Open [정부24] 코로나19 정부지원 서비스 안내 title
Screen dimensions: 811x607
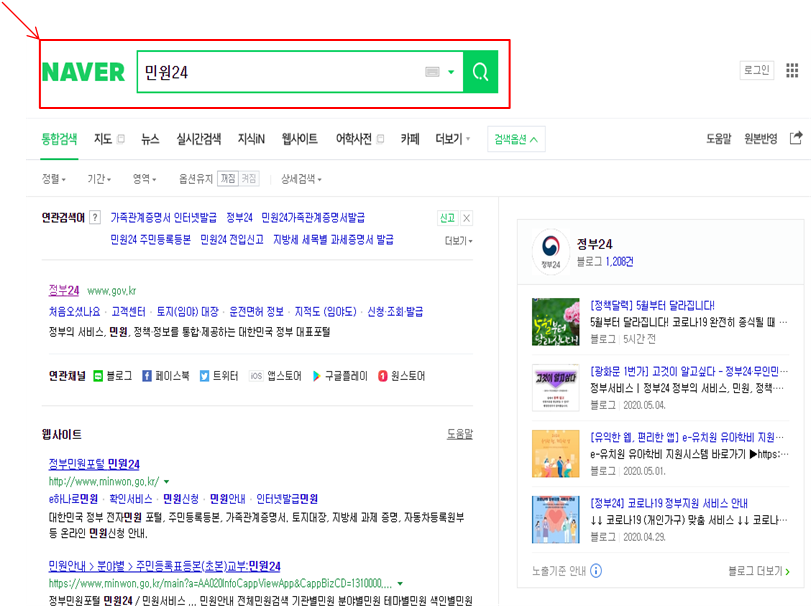669,503
